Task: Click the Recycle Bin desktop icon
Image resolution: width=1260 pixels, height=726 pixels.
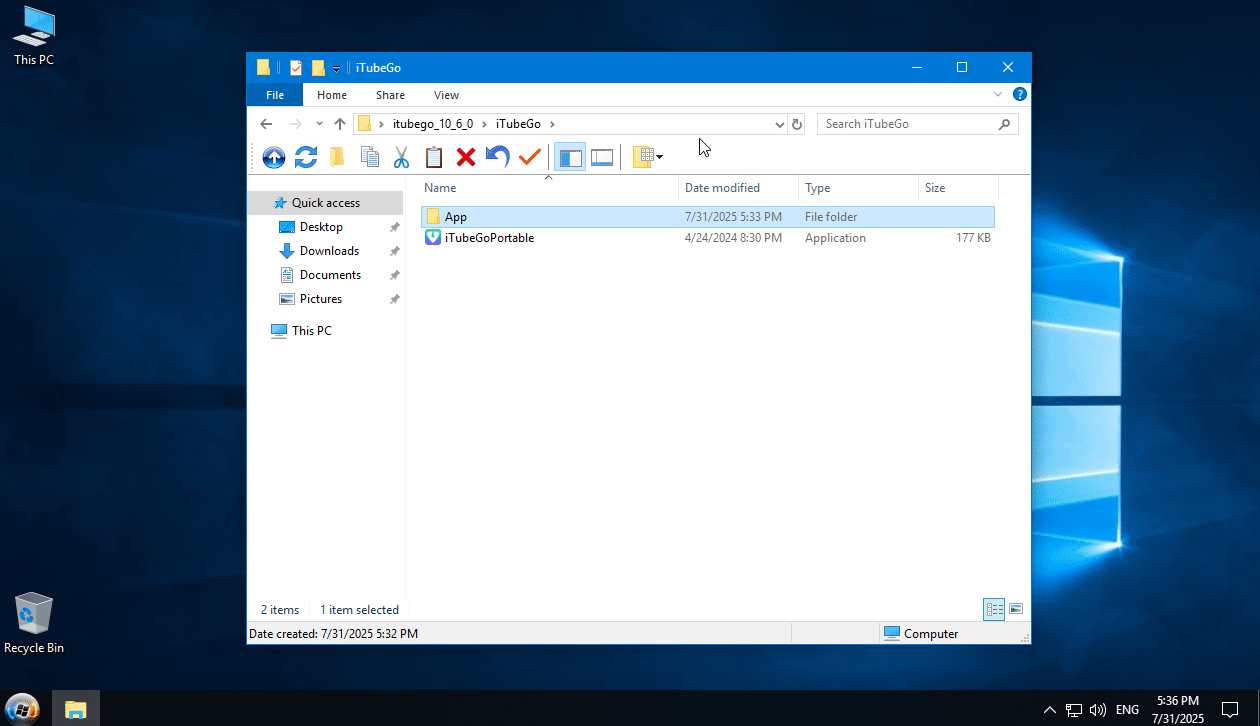Action: point(34,623)
